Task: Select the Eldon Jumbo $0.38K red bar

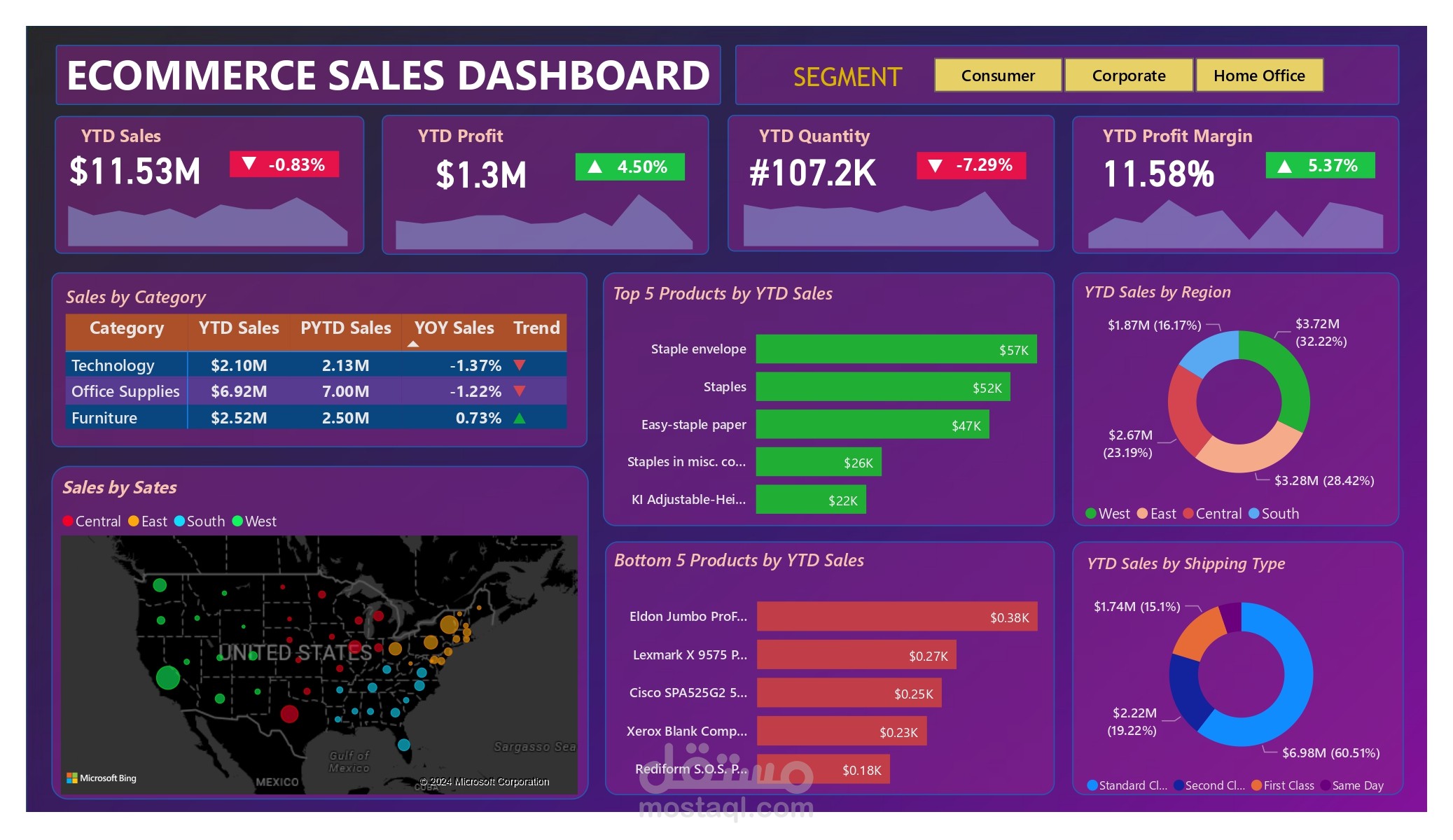Action: click(x=896, y=617)
